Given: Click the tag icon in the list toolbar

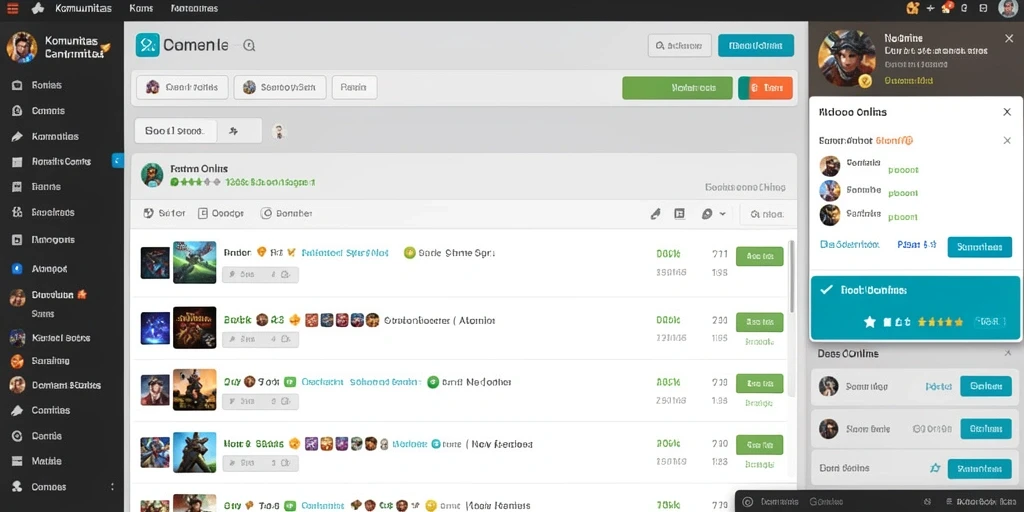Looking at the screenshot, I should click(x=707, y=214).
